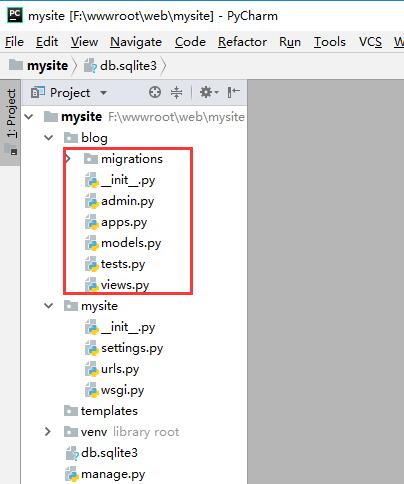404x484 pixels.
Task: Expand the venv library root folder
Action: point(48,432)
